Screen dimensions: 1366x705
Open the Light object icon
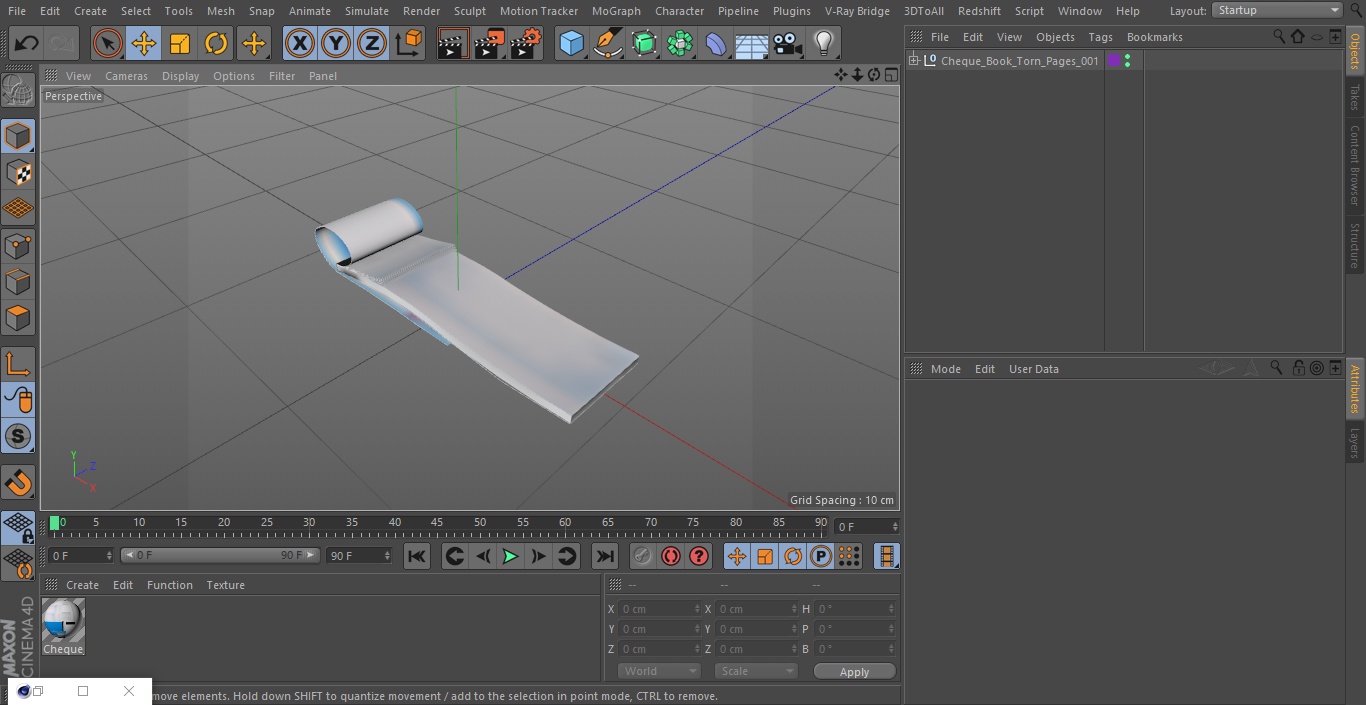823,43
